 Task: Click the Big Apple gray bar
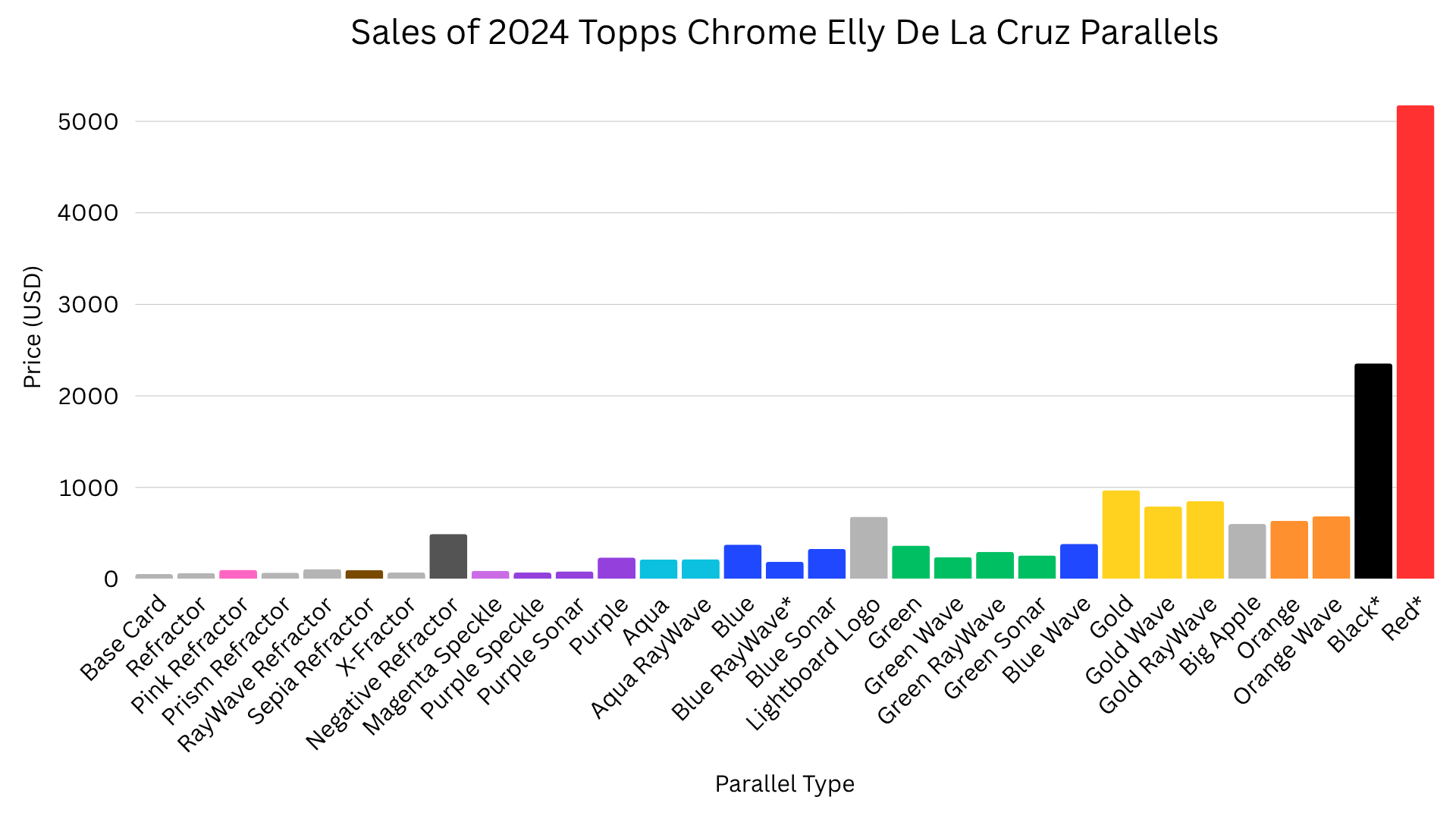[x=1247, y=551]
